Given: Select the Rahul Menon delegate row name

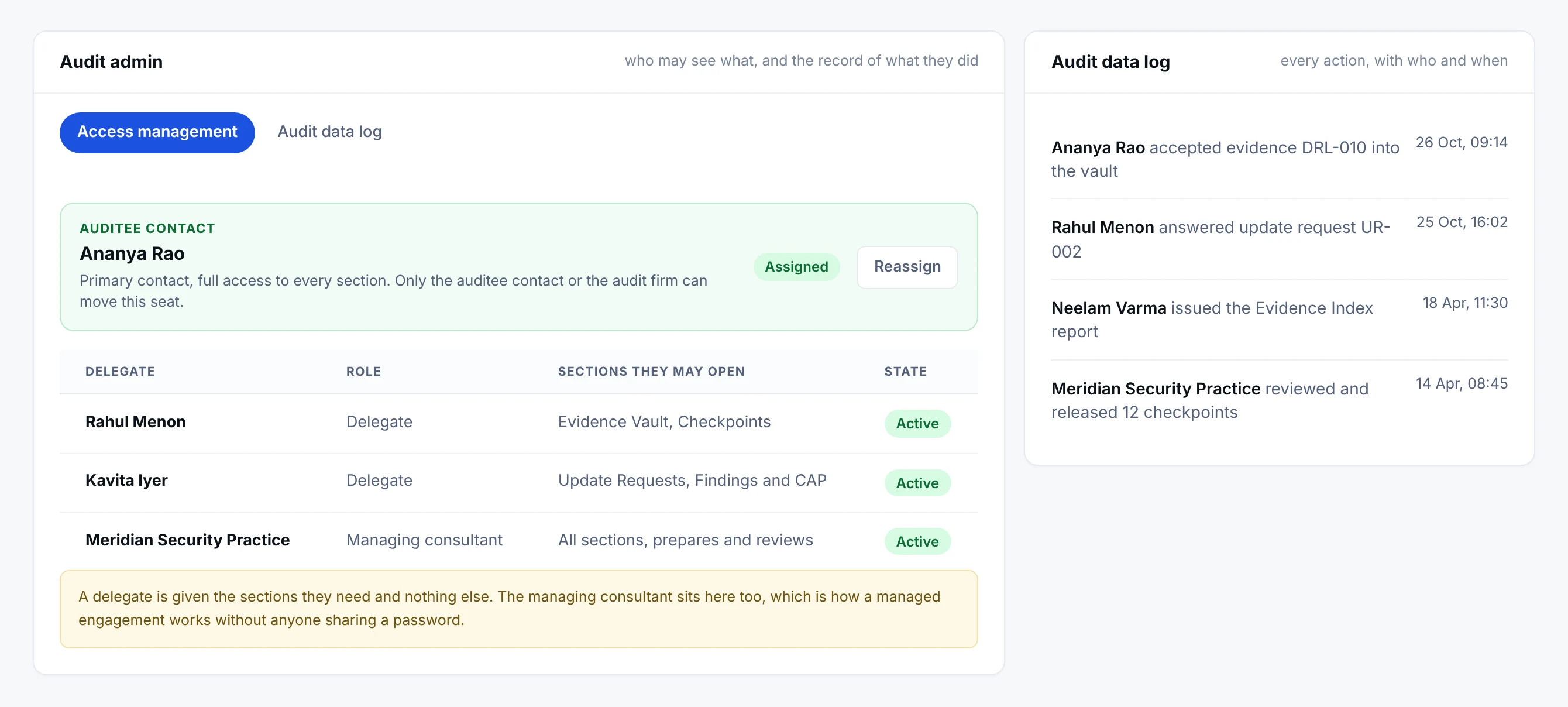Looking at the screenshot, I should [x=135, y=421].
